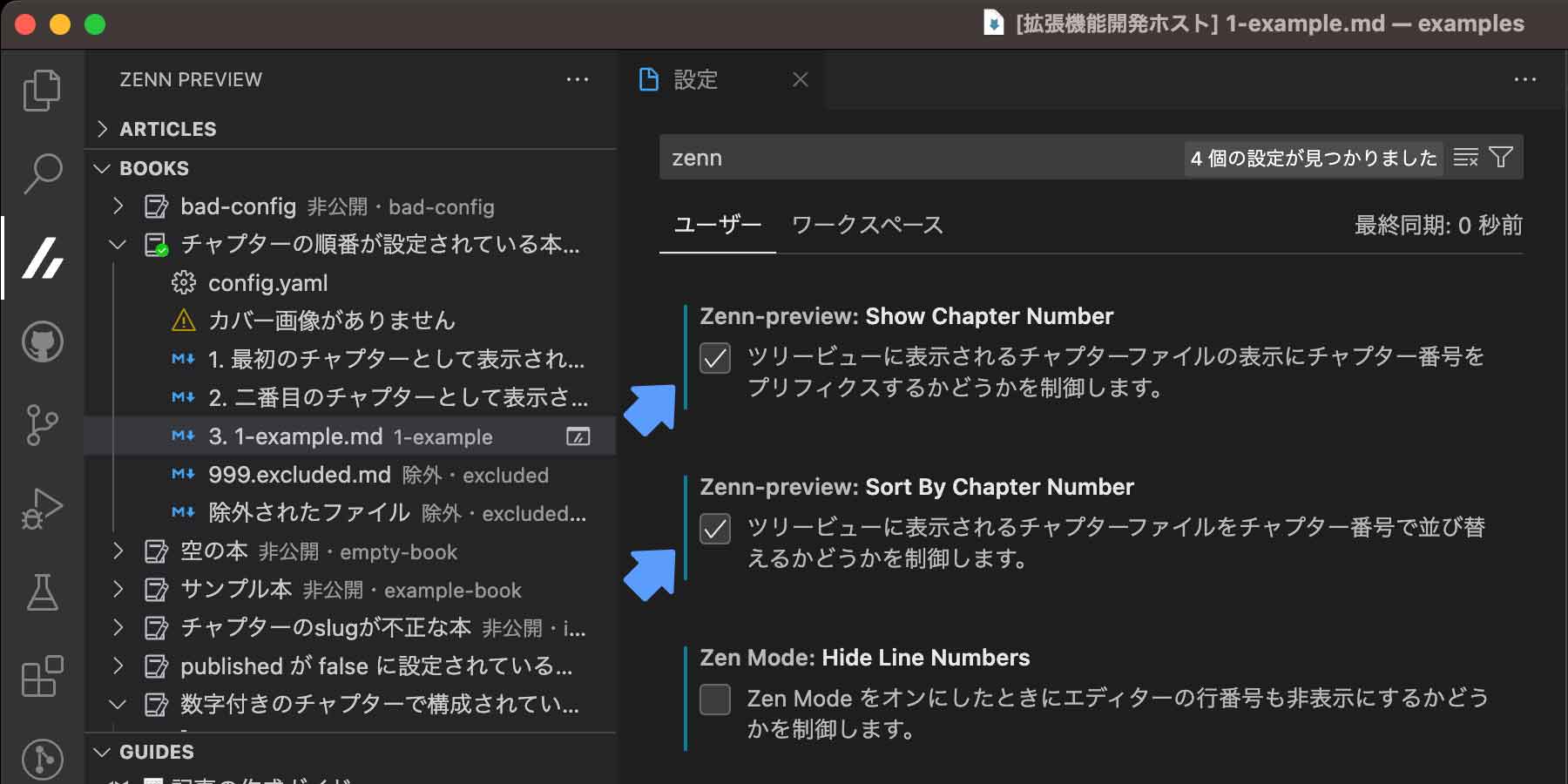The height and width of the screenshot is (784, 1568).
Task: Click the warning icon for missing cover image
Action: 184,321
